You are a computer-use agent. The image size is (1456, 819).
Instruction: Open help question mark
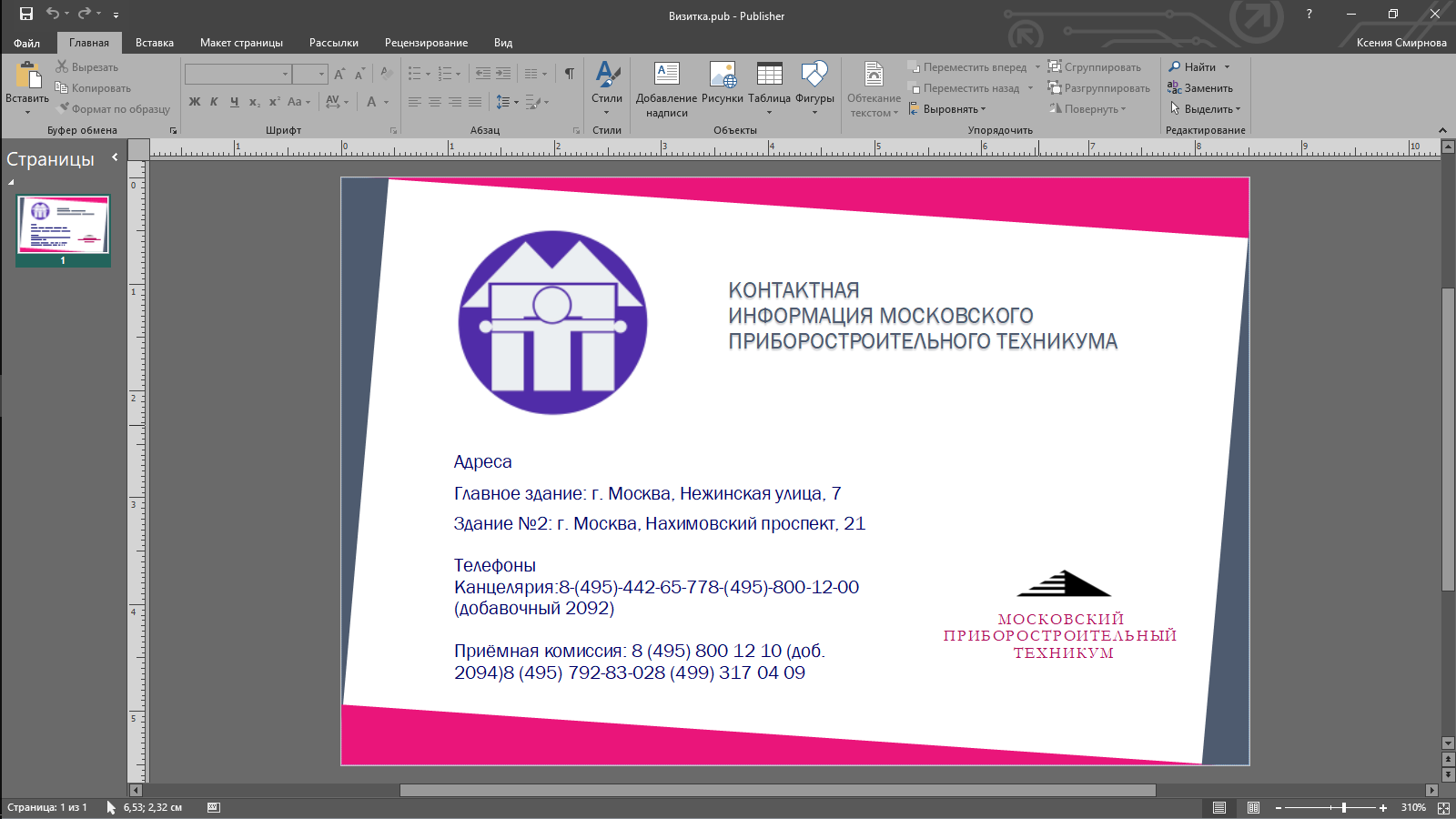(x=1309, y=14)
